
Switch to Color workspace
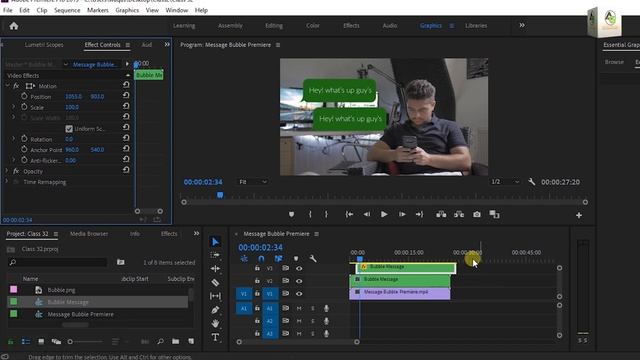coord(313,25)
